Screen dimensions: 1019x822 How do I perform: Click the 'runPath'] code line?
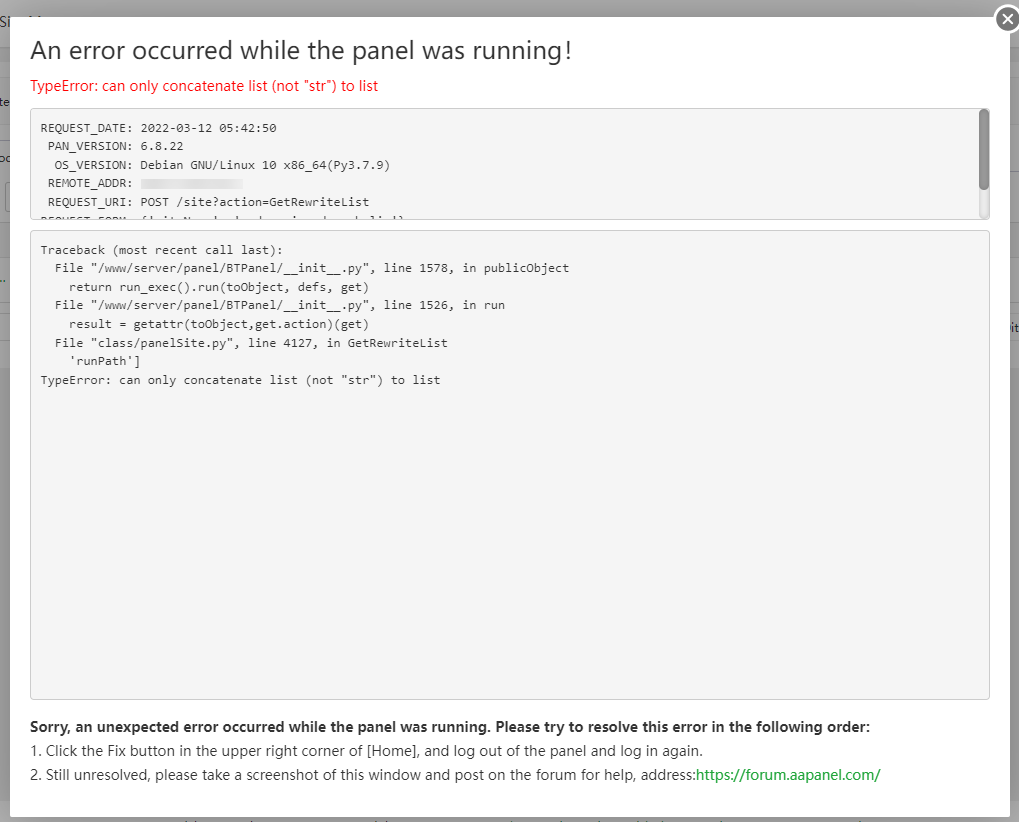pyautogui.click(x=105, y=361)
